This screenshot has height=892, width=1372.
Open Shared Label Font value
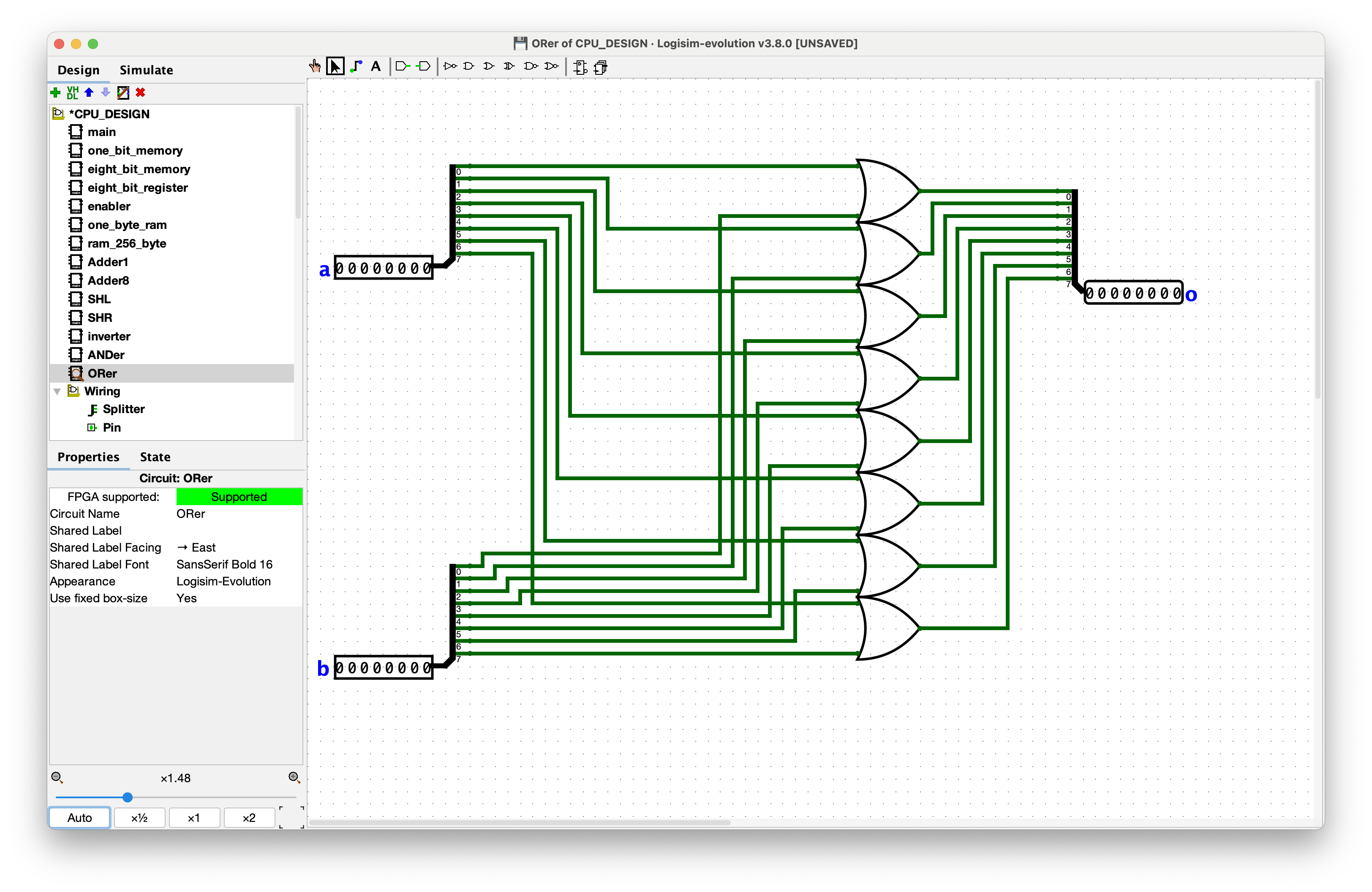(239, 564)
